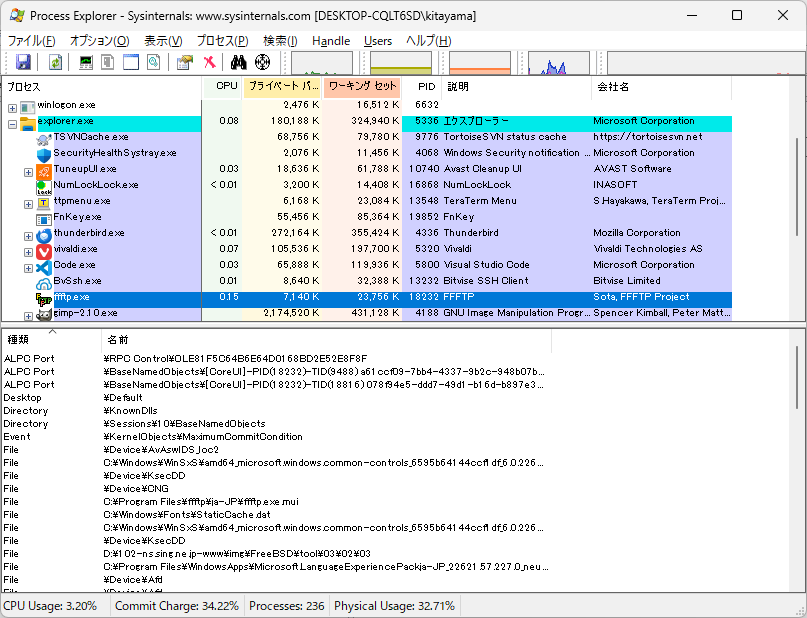Select the ¥Default Desktop handle row
The width and height of the screenshot is (807, 618).
(x=277, y=398)
